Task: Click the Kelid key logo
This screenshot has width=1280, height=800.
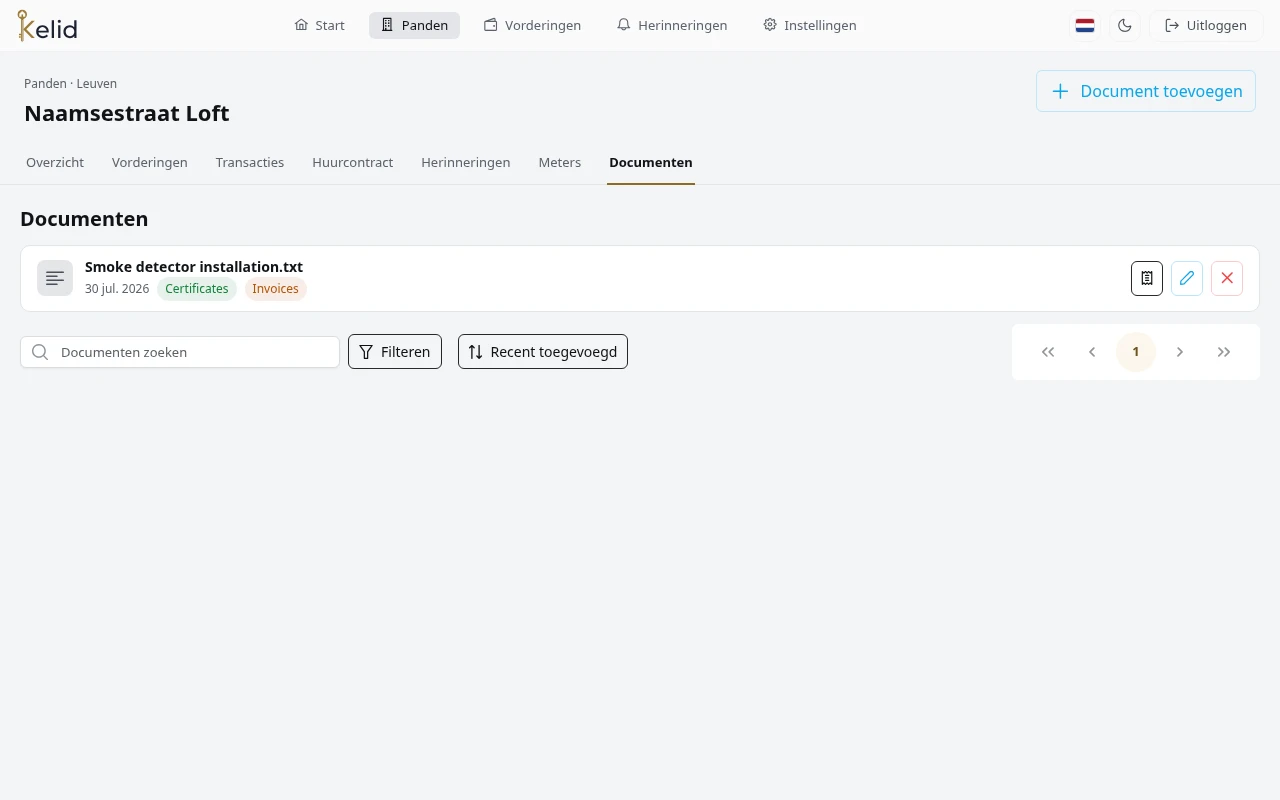Action: tap(47, 25)
